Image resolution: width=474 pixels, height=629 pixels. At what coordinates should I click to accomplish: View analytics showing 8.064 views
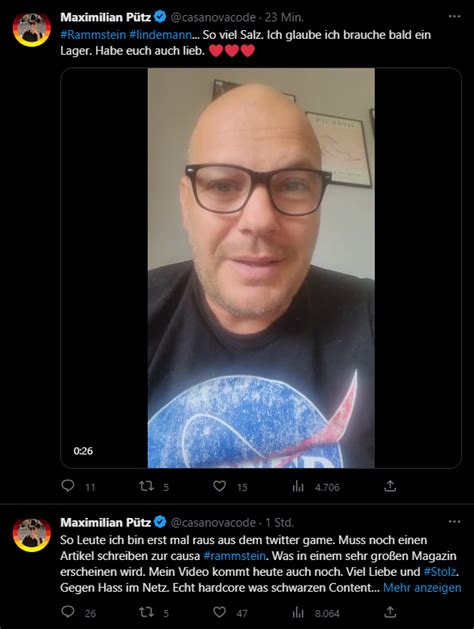[x=298, y=613]
